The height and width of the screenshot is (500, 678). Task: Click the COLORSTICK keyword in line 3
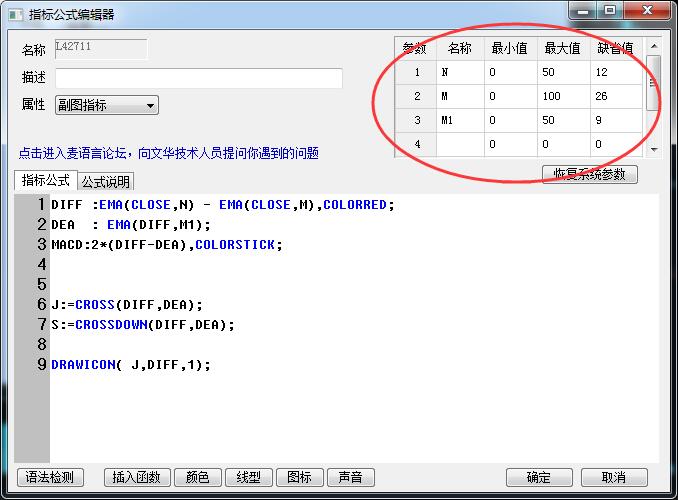(235, 245)
